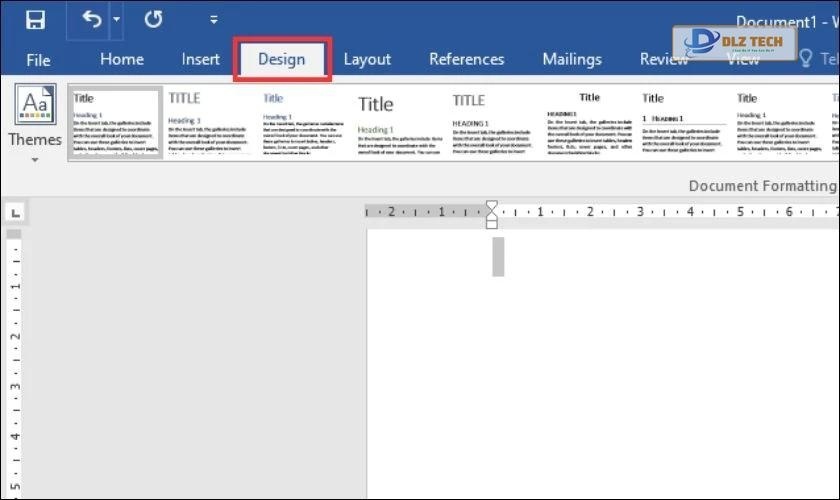Image resolution: width=840 pixels, height=500 pixels.
Task: Open the File tab
Action: coord(38,60)
